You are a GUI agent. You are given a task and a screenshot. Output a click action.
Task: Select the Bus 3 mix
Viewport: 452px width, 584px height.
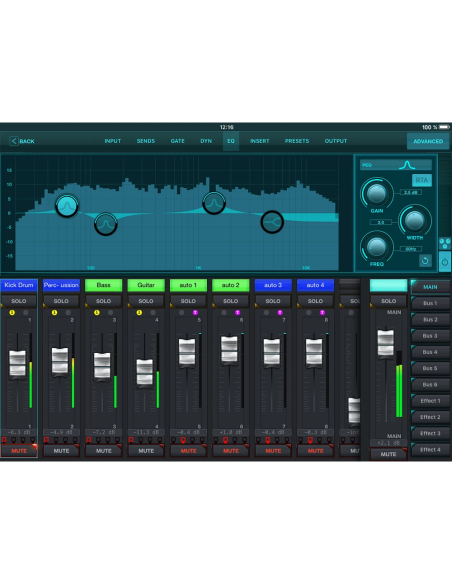point(430,336)
